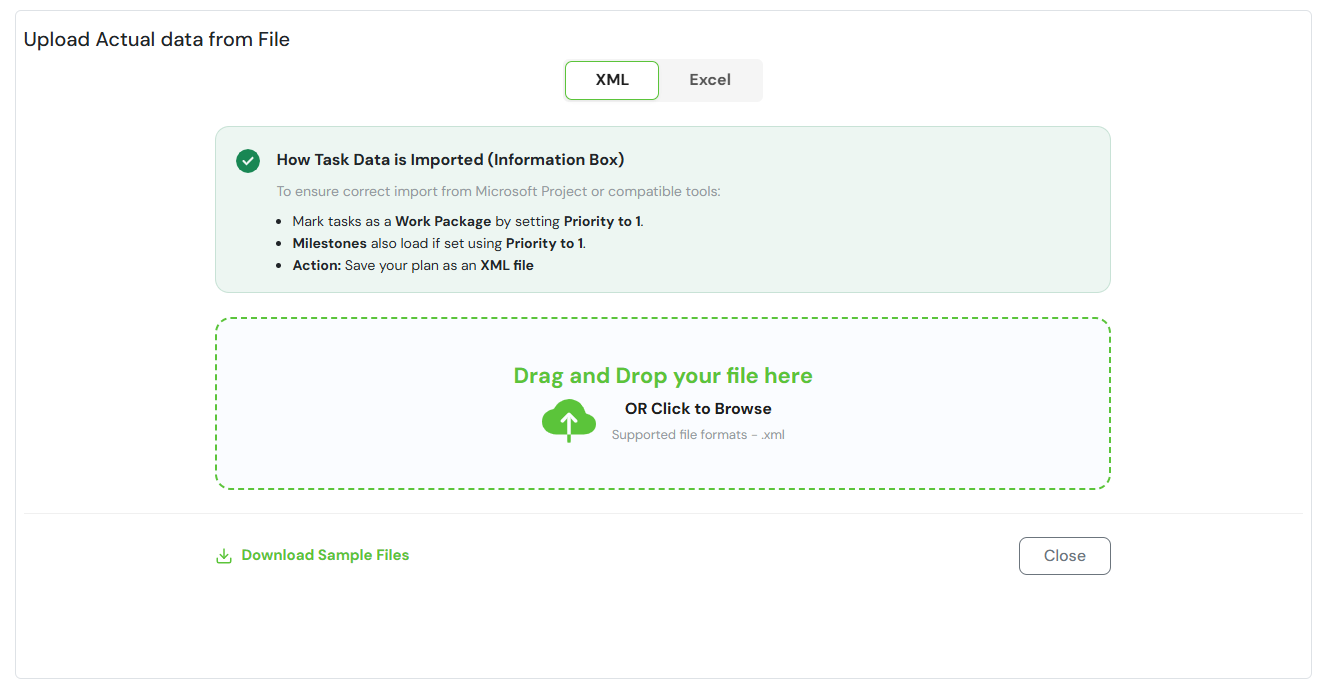This screenshot has width=1328, height=689.
Task: Click the Upload Actual data from File title
Action: pos(157,40)
